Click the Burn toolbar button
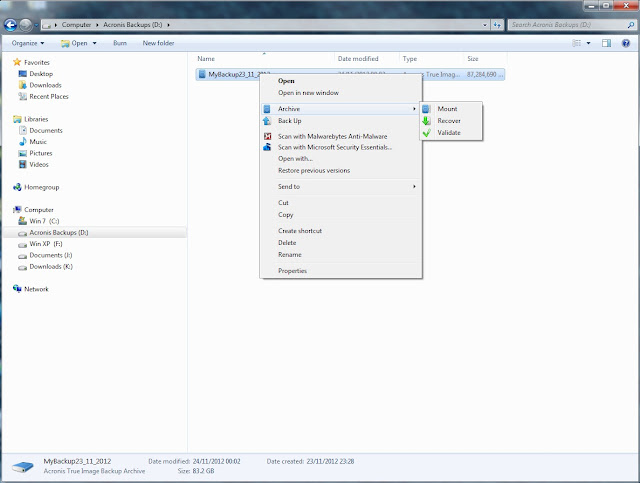 (120, 43)
